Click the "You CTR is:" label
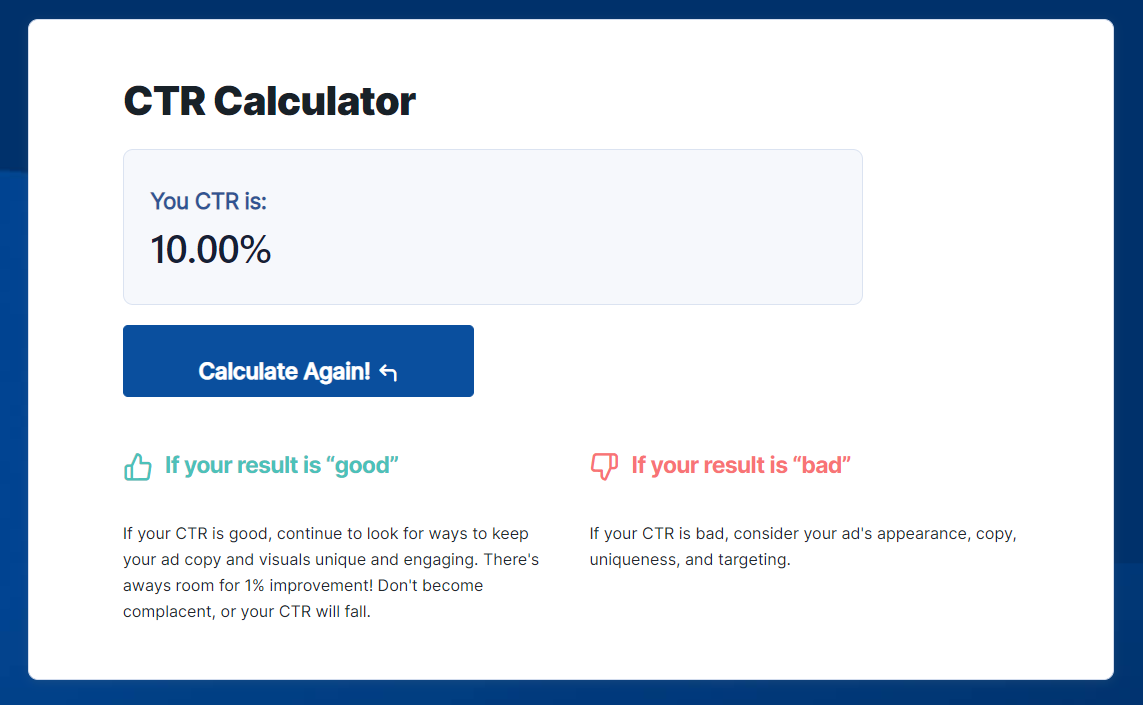The image size is (1143, 705). point(208,201)
